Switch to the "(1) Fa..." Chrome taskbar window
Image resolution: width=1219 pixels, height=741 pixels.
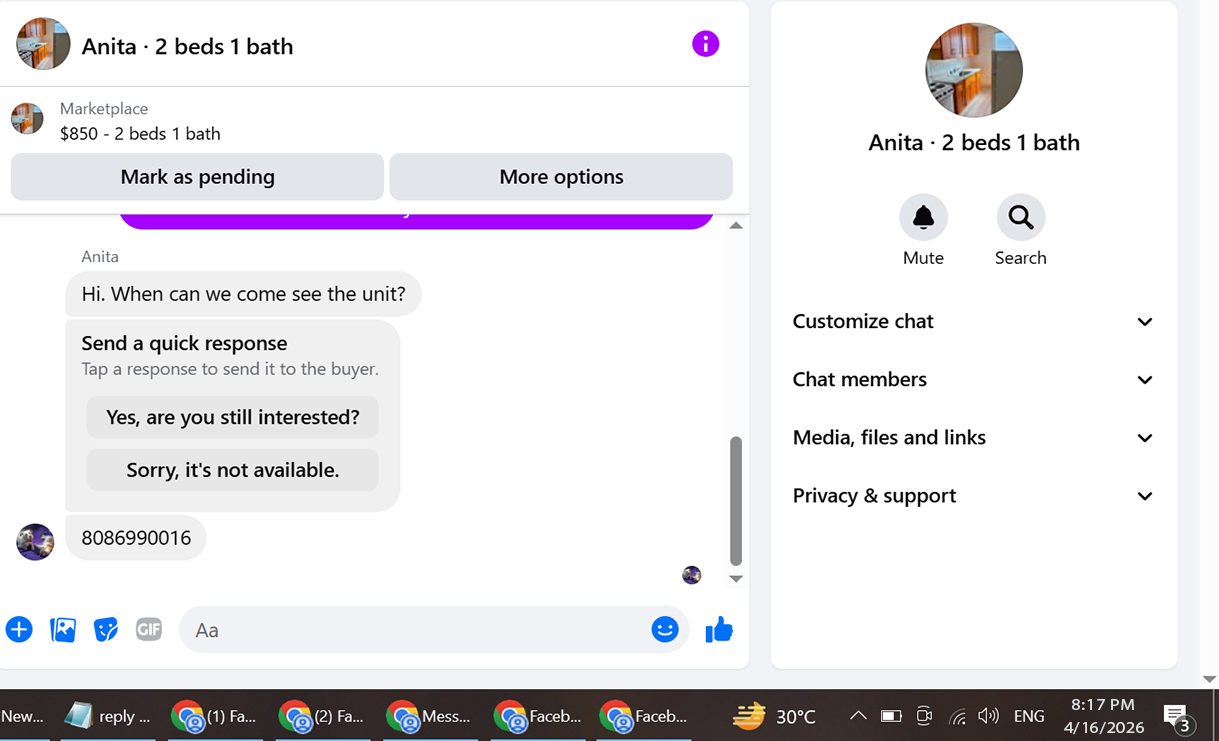pyautogui.click(x=214, y=716)
